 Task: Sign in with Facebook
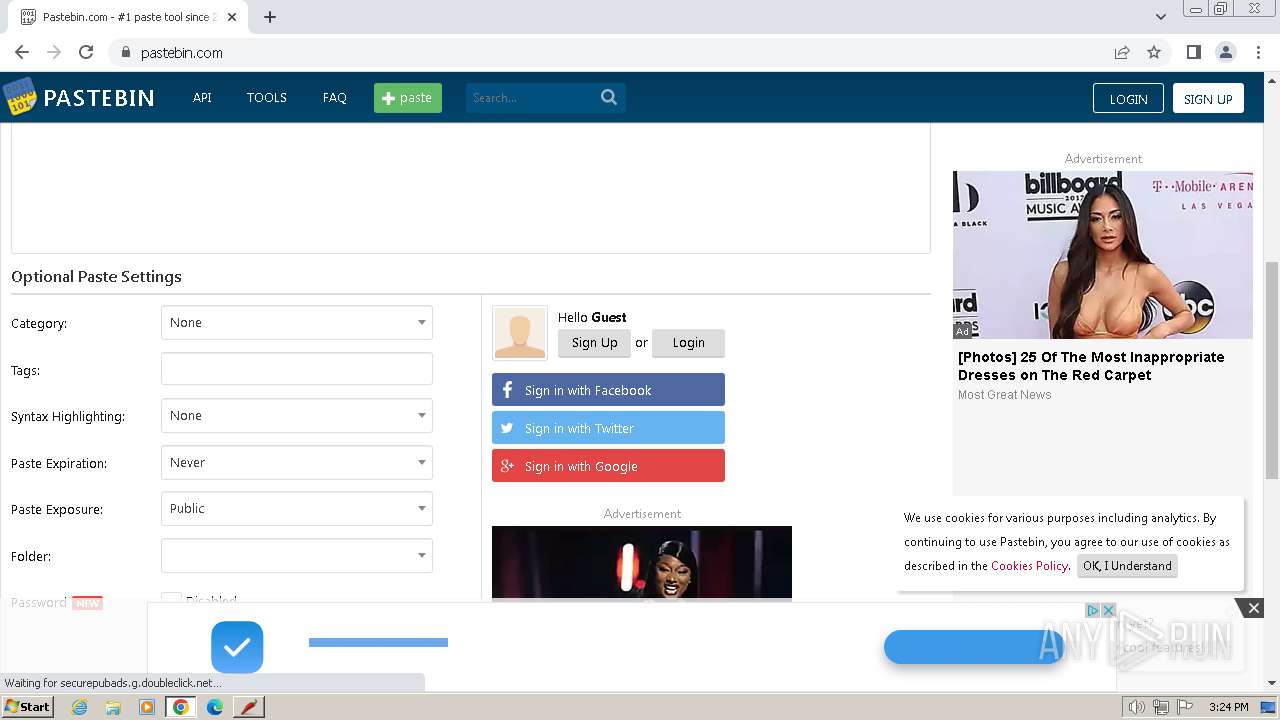(608, 390)
